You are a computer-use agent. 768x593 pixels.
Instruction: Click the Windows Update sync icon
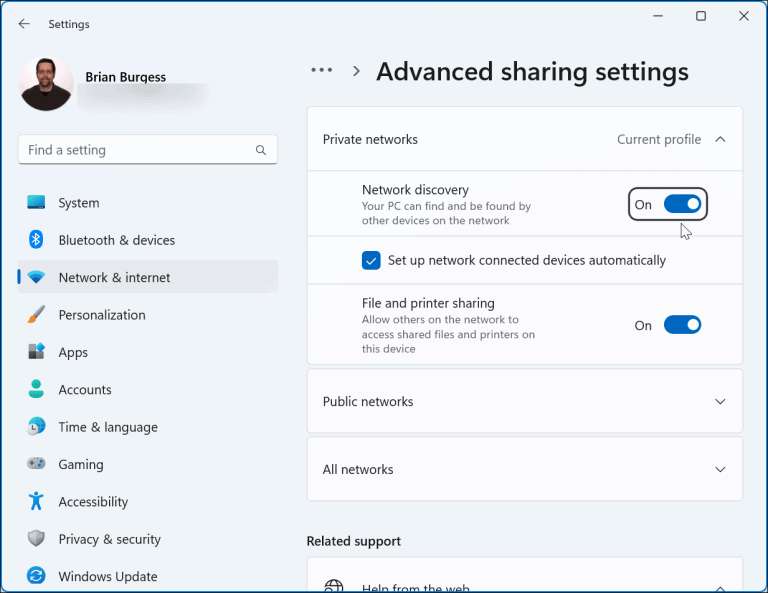(x=36, y=575)
